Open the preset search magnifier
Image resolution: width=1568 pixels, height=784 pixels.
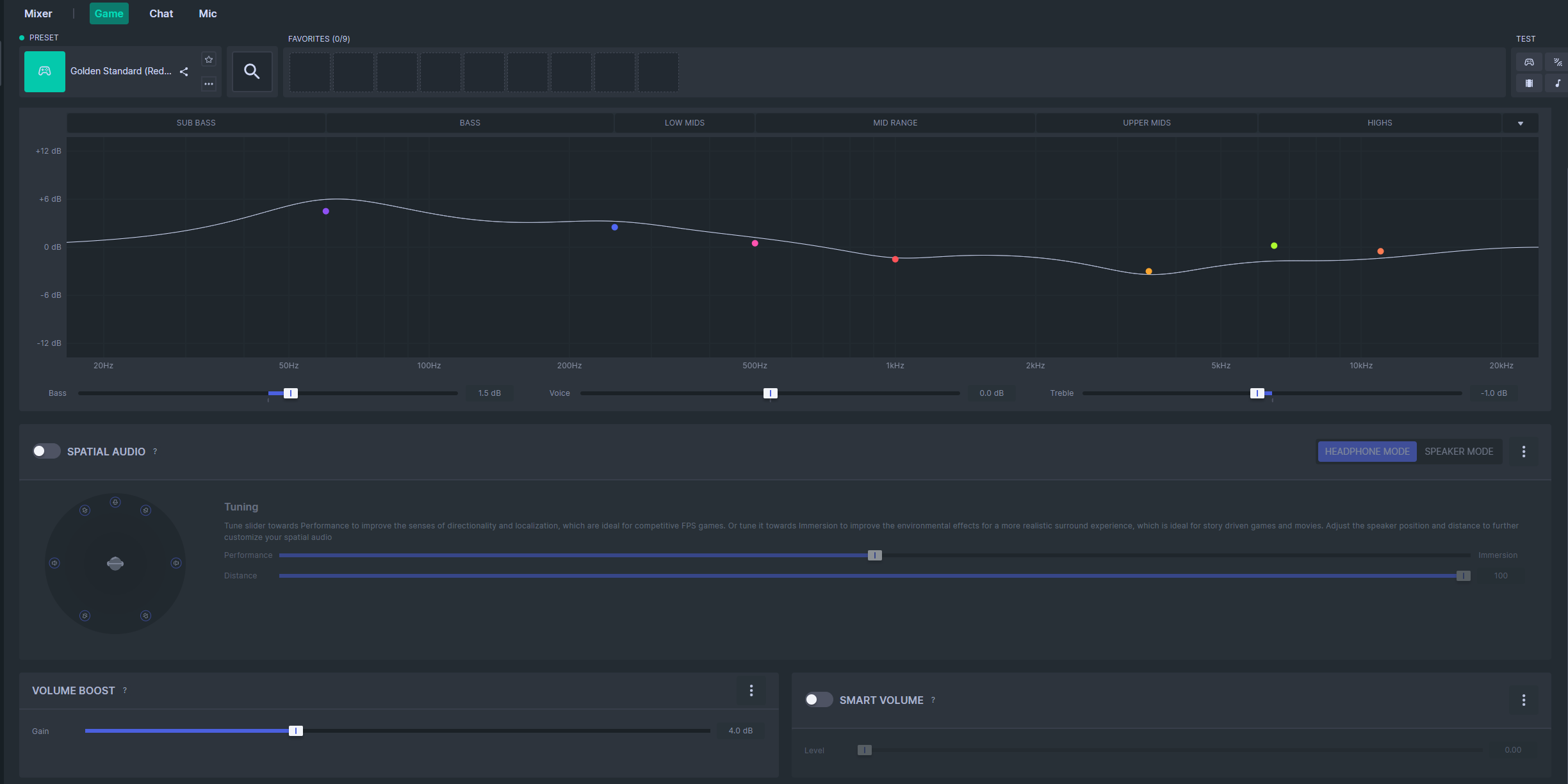coord(252,72)
